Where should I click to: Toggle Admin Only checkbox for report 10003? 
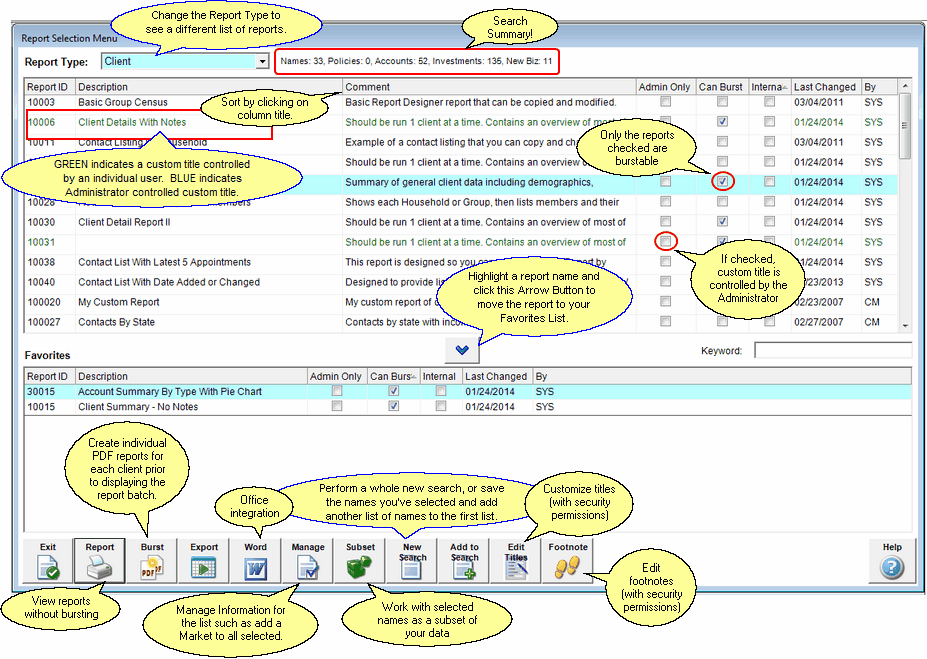point(666,102)
